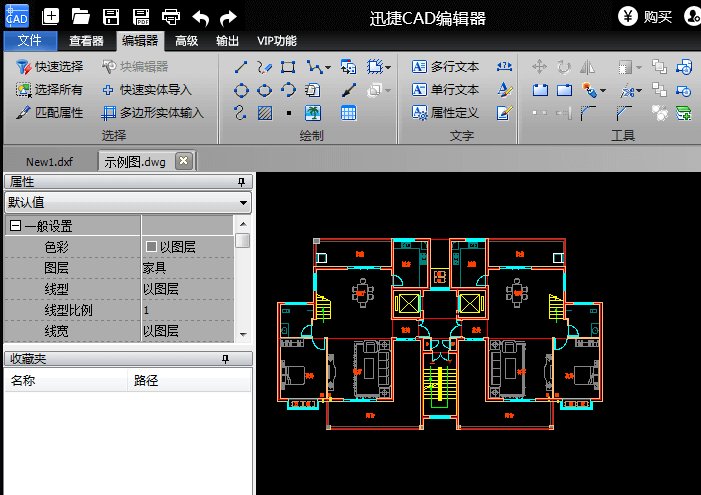
Task: Select the rectangle drawing tool
Action: (288, 67)
